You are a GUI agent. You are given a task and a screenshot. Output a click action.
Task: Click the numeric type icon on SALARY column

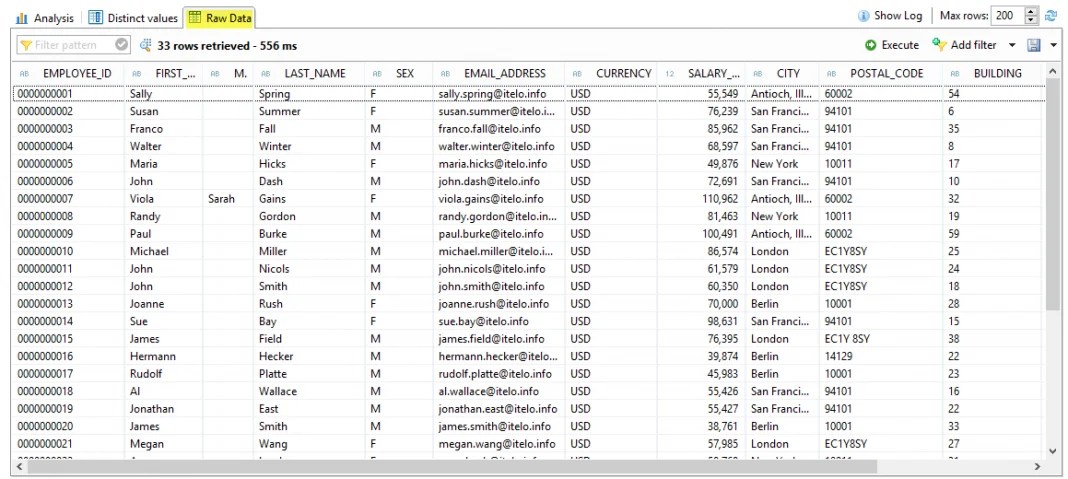[x=670, y=74]
